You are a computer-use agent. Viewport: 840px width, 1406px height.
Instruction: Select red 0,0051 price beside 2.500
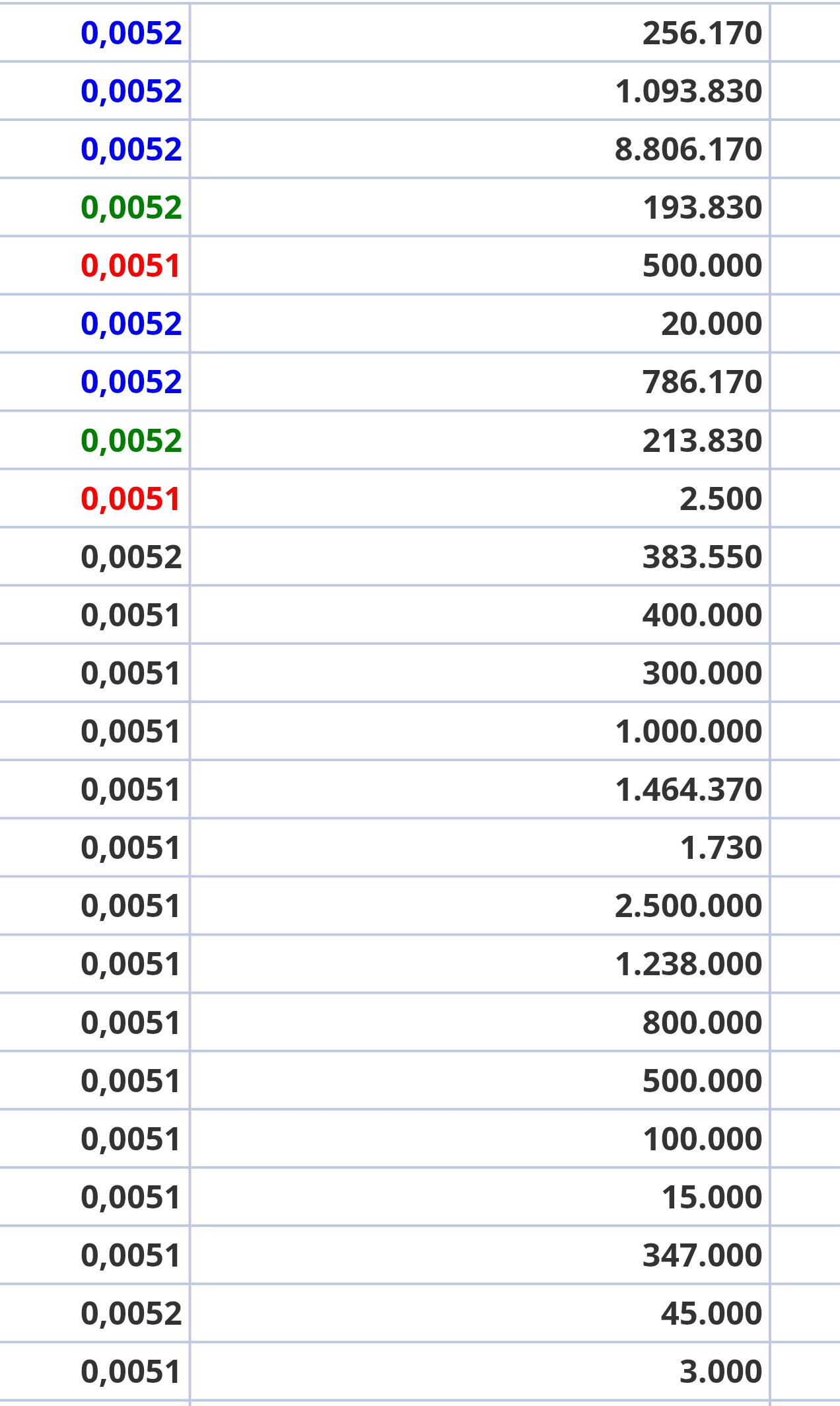130,499
